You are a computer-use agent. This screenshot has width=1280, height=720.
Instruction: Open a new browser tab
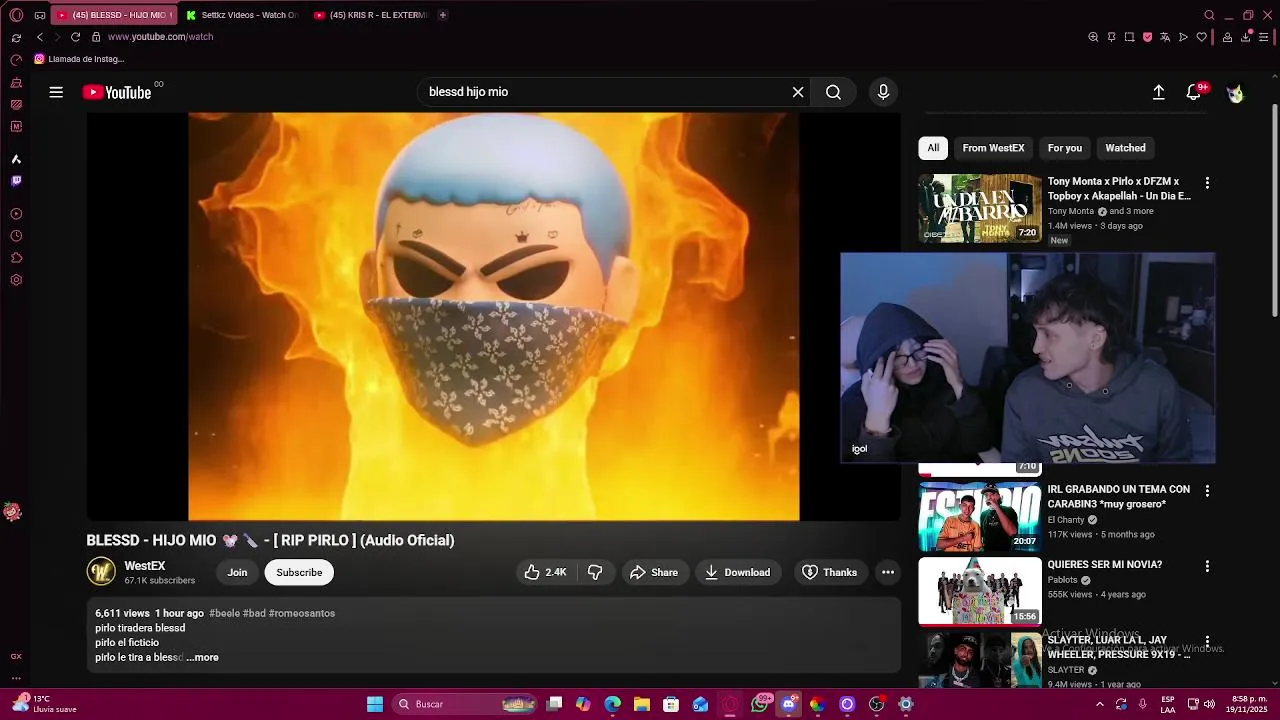442,15
